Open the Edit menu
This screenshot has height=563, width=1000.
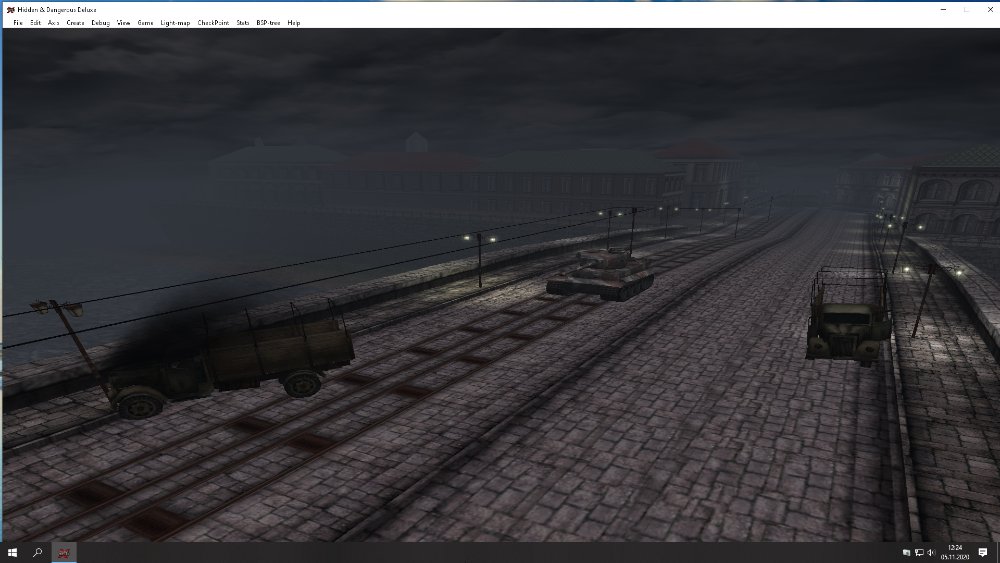pyautogui.click(x=35, y=22)
